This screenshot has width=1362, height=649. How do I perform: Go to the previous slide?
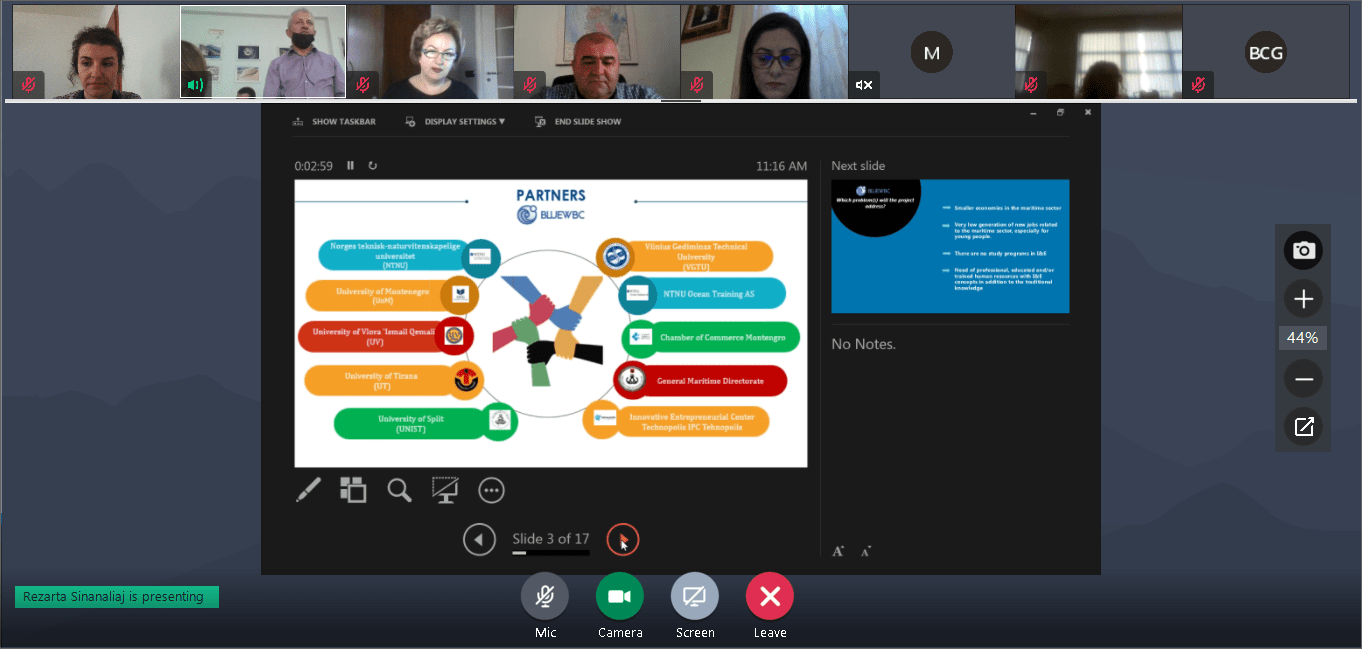click(479, 540)
